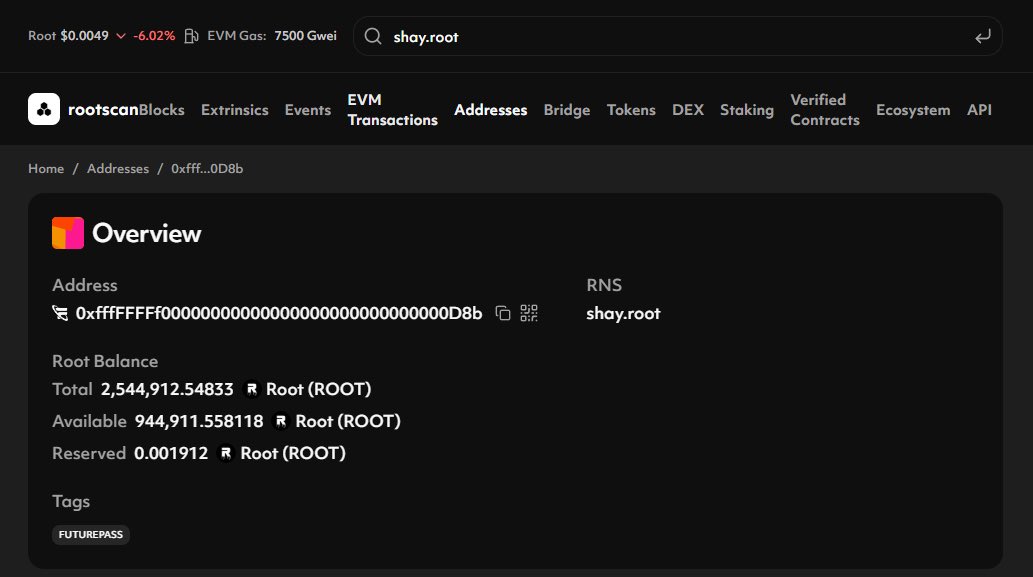Submit search with the enter arrow icon
The image size is (1033, 577).
(982, 37)
